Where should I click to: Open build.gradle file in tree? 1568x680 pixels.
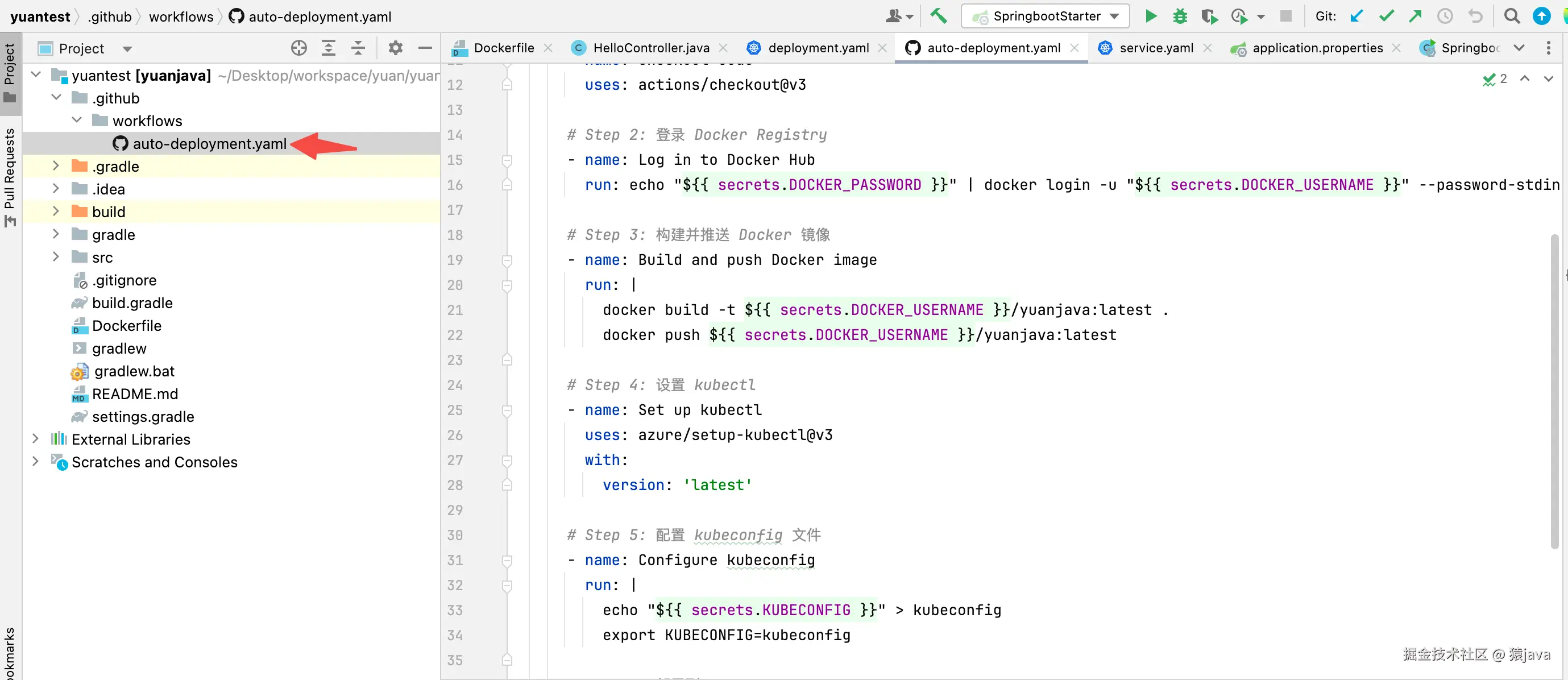[x=132, y=302]
